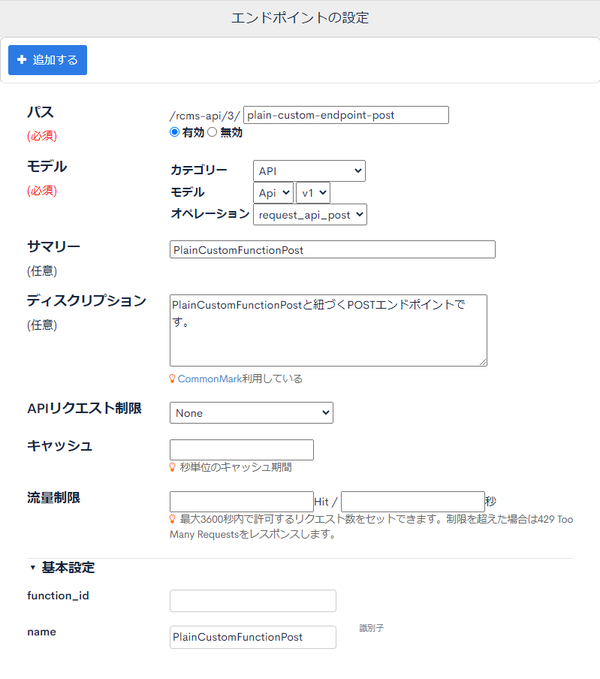Open the カテゴリー dropdown showing API
This screenshot has width=600, height=679.
(309, 171)
